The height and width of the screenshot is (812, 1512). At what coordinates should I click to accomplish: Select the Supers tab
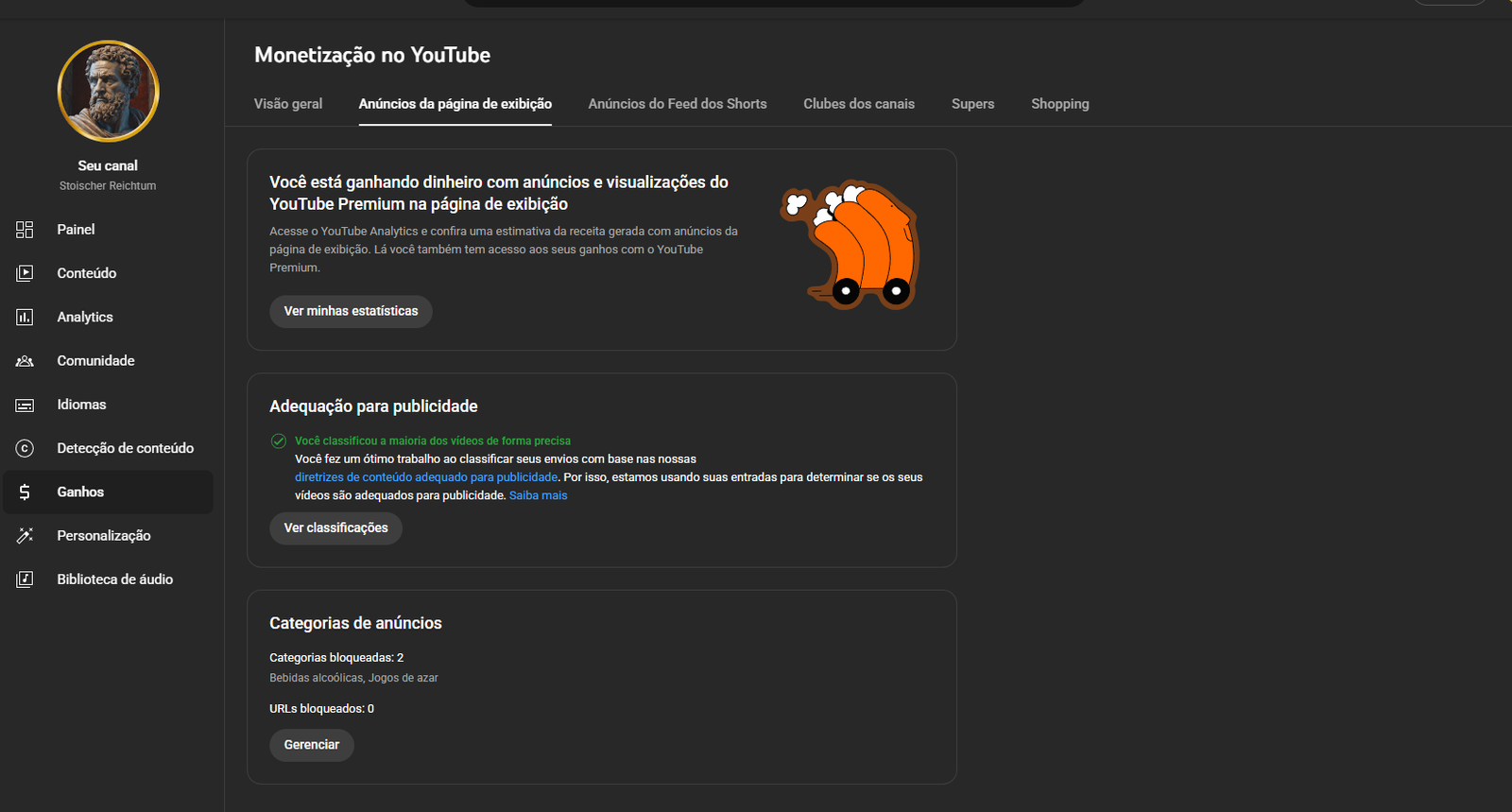pos(972,104)
